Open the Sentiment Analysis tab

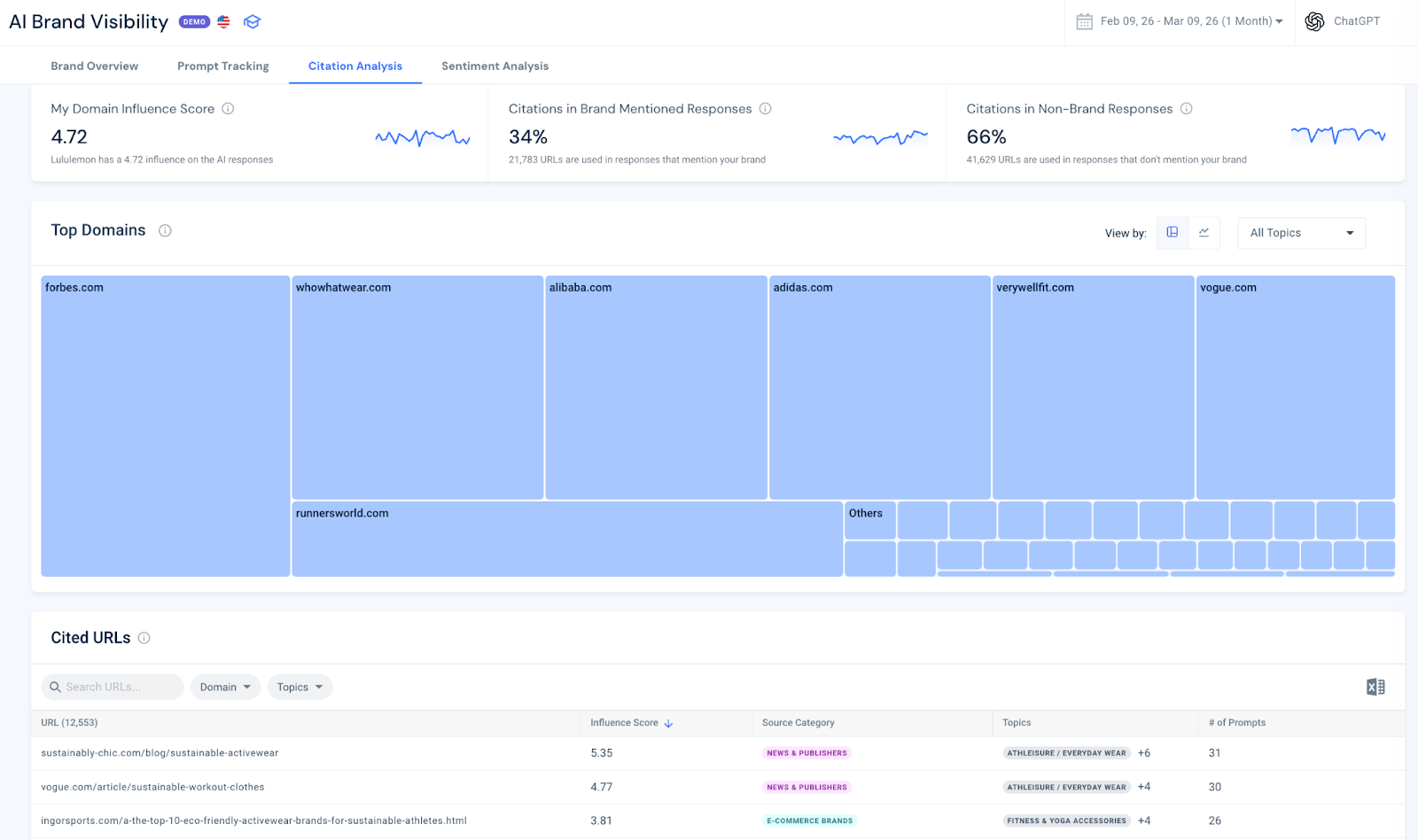pyautogui.click(x=495, y=66)
